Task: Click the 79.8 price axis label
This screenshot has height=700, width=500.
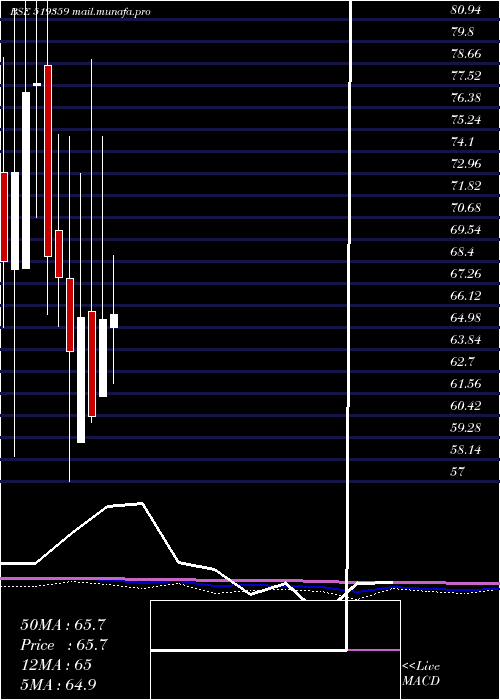Action: point(462,32)
